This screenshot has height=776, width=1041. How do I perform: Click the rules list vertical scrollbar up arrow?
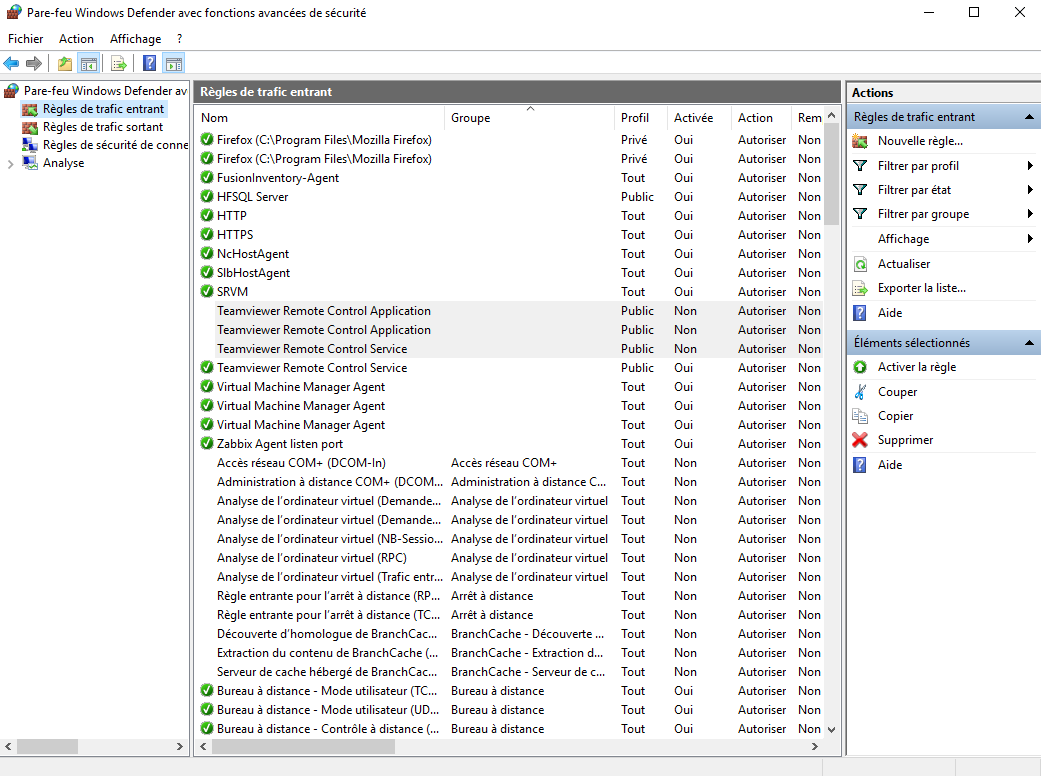click(831, 115)
